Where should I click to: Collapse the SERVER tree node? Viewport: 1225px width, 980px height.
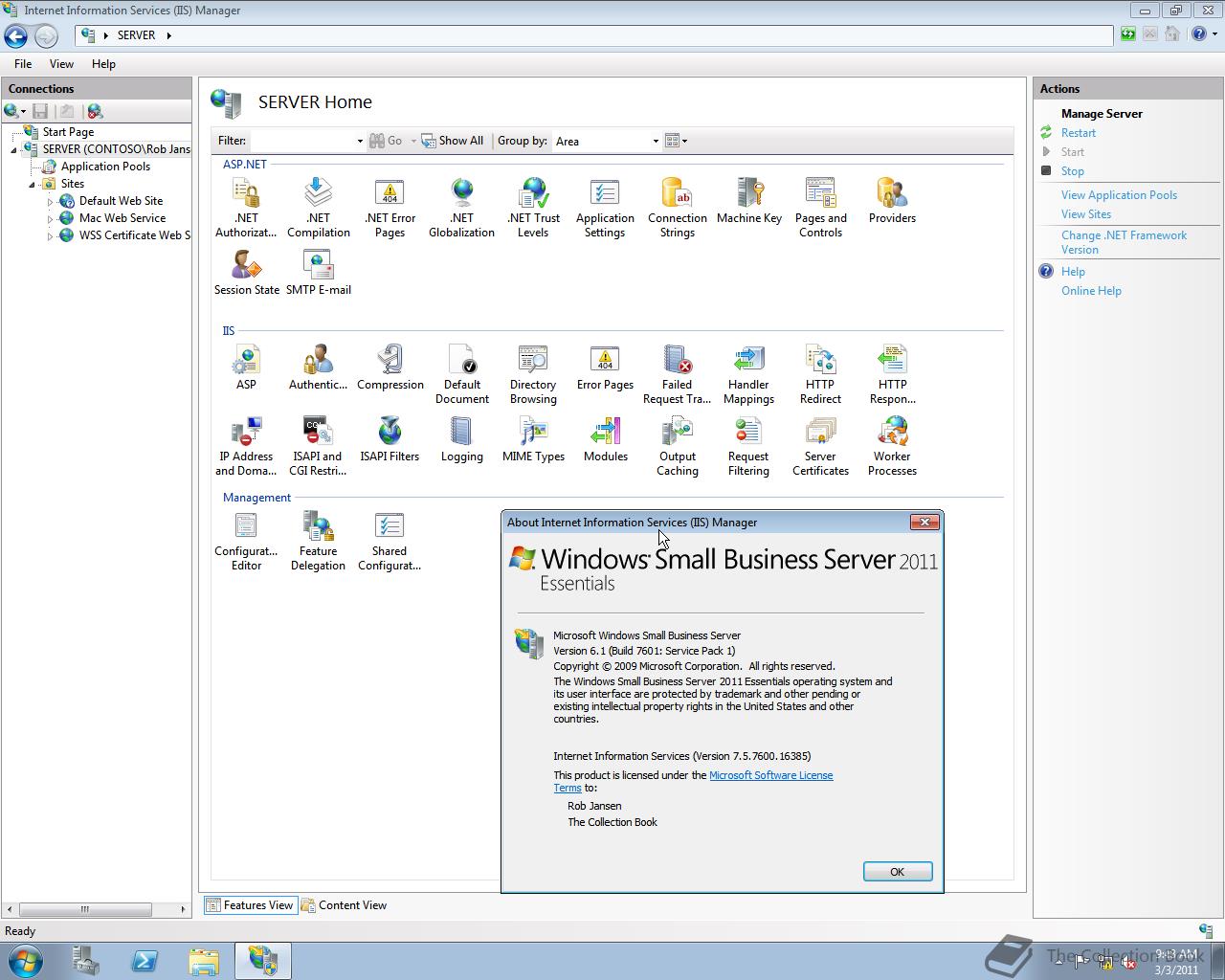point(14,149)
